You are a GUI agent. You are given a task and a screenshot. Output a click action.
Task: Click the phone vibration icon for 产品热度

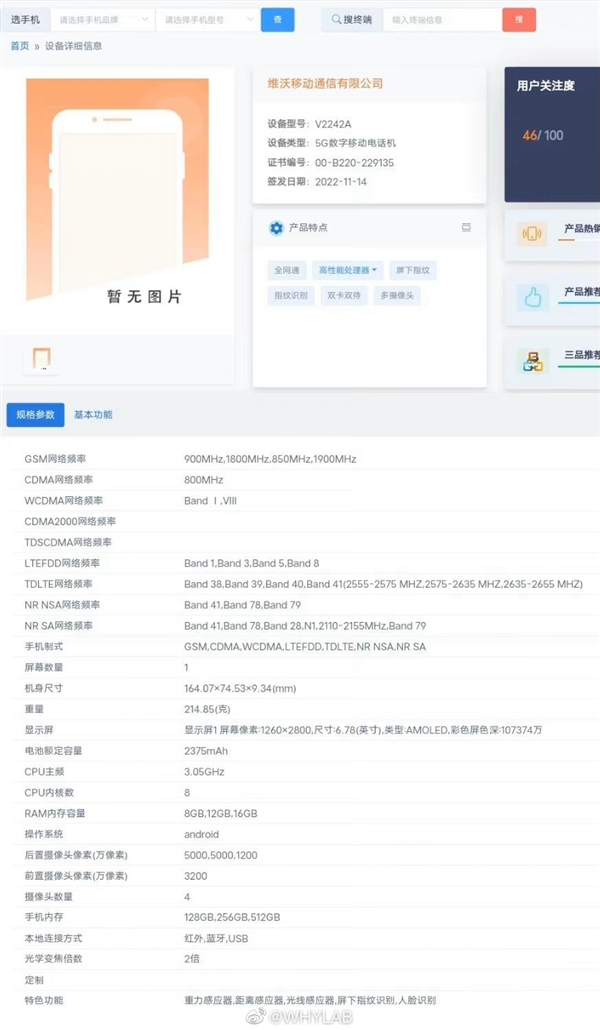532,234
